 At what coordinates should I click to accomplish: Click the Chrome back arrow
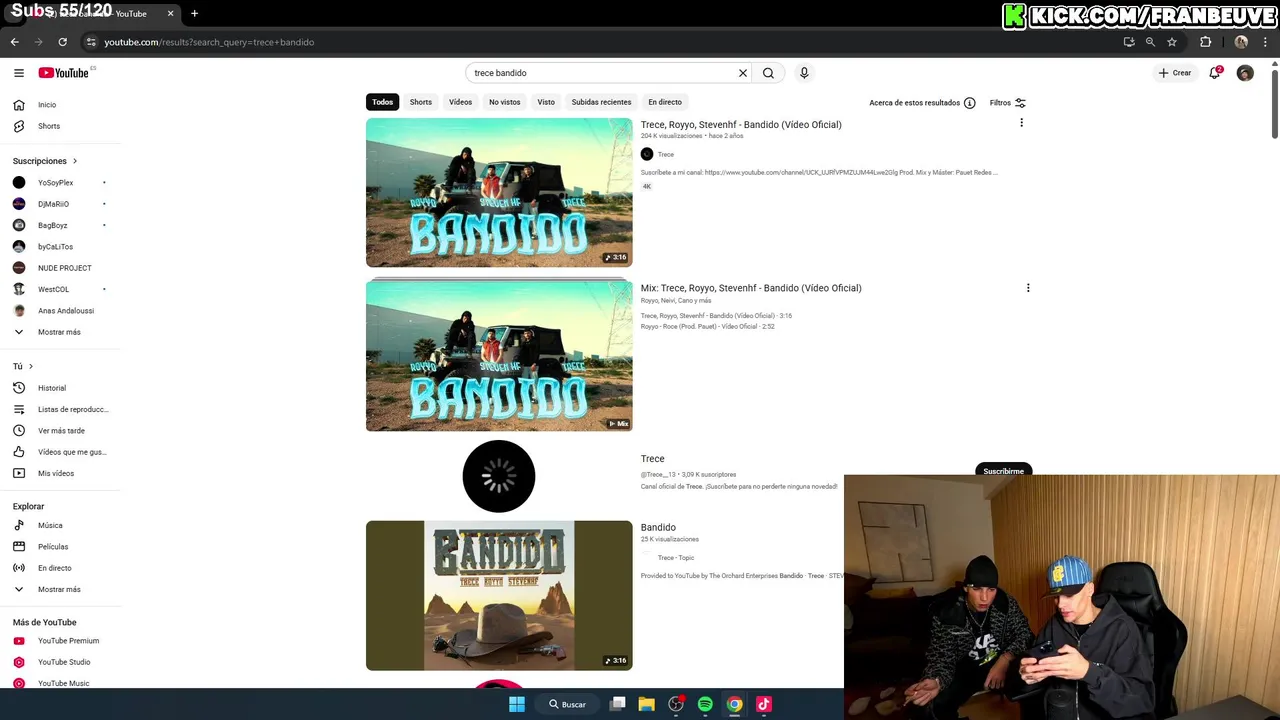pos(14,42)
